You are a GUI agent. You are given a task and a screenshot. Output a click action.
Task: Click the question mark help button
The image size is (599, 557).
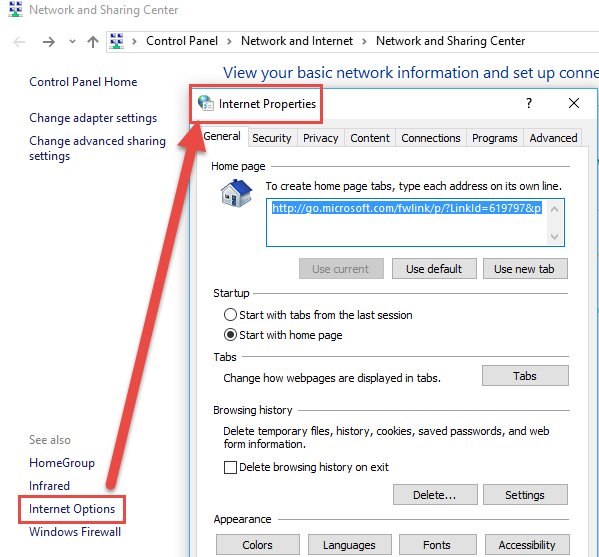point(529,103)
